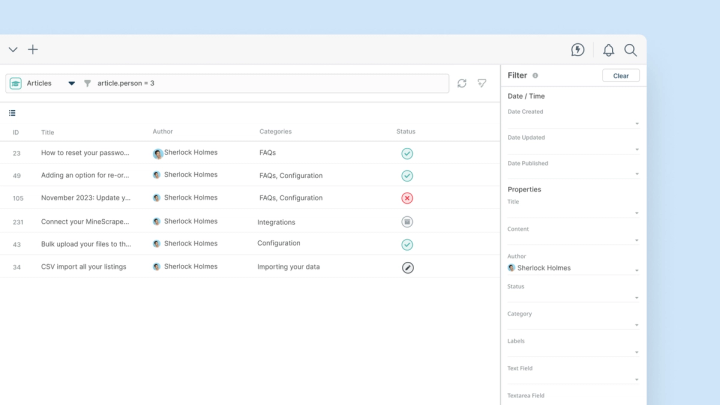The image size is (720, 405).
Task: Click the info icon next to Filter heading
Action: click(535, 76)
